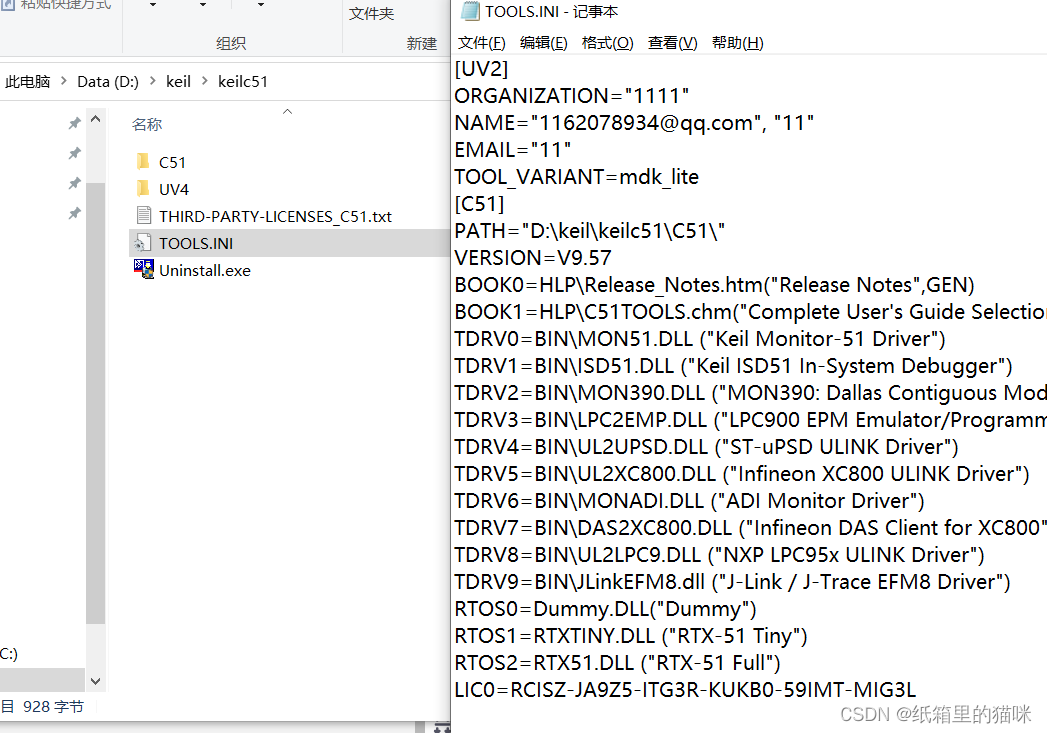This screenshot has width=1047, height=733.
Task: Click TDRV9 JLinkEFM8.dll line
Action: point(732,582)
